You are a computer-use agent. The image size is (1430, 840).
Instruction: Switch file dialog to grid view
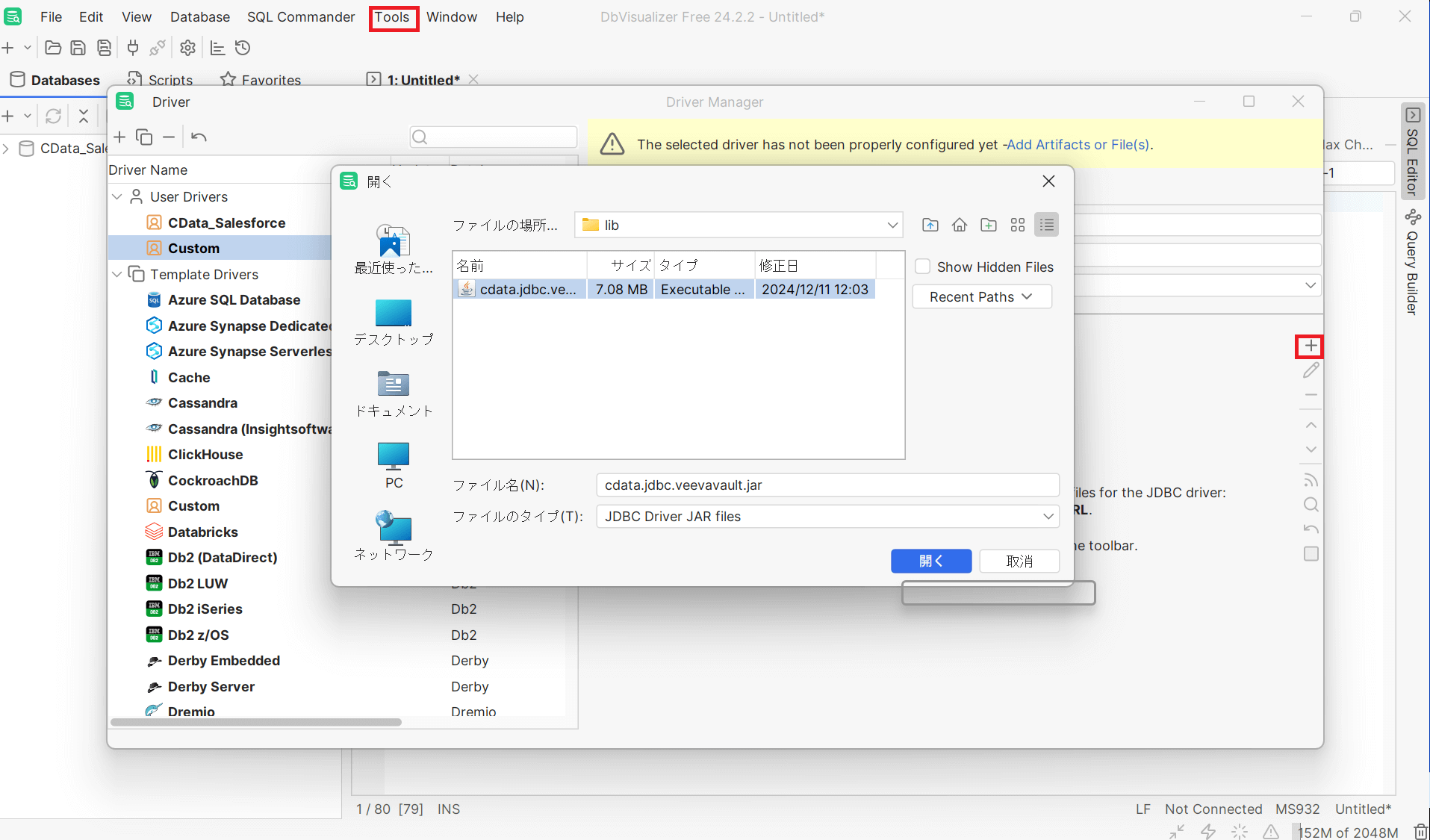point(1017,224)
